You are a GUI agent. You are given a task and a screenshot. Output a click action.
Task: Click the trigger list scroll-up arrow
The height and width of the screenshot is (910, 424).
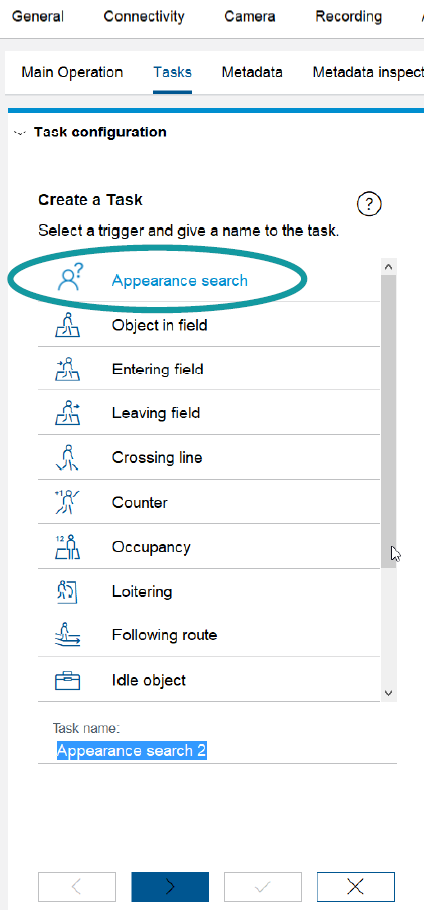pyautogui.click(x=389, y=267)
